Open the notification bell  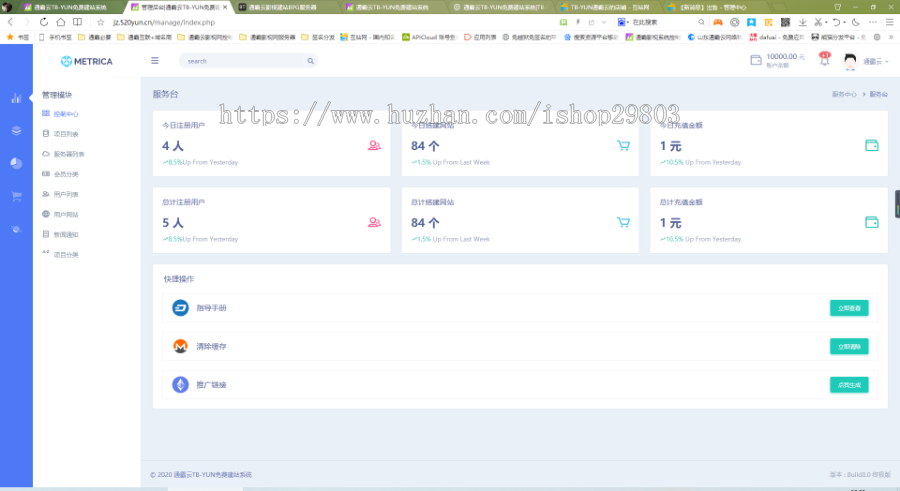click(824, 59)
